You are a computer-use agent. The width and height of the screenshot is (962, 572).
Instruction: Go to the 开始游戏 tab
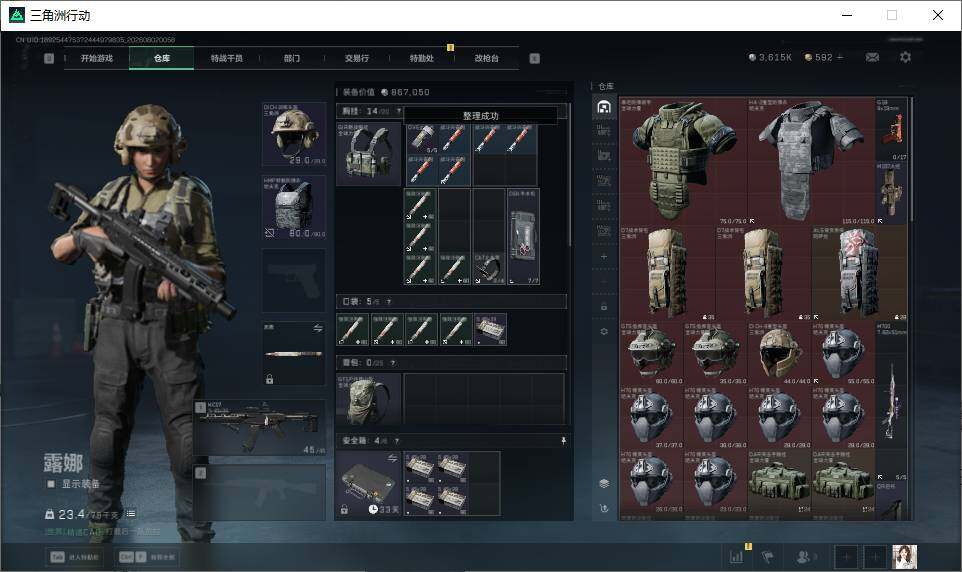pos(97,58)
